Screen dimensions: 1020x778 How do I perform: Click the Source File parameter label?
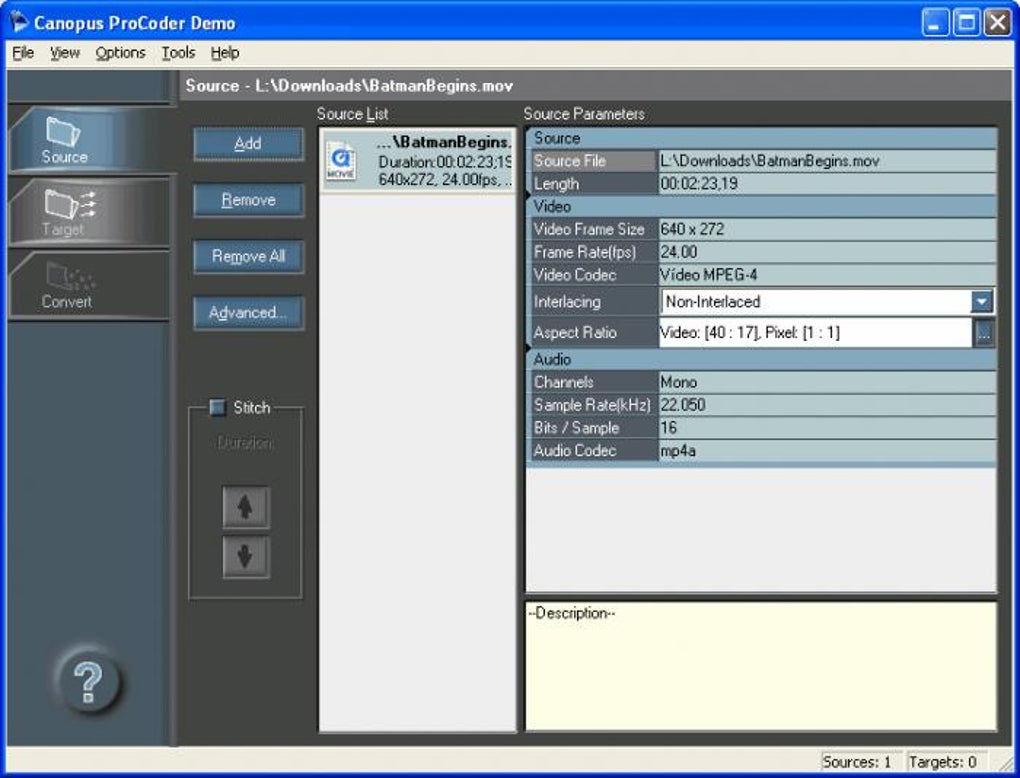(593, 161)
